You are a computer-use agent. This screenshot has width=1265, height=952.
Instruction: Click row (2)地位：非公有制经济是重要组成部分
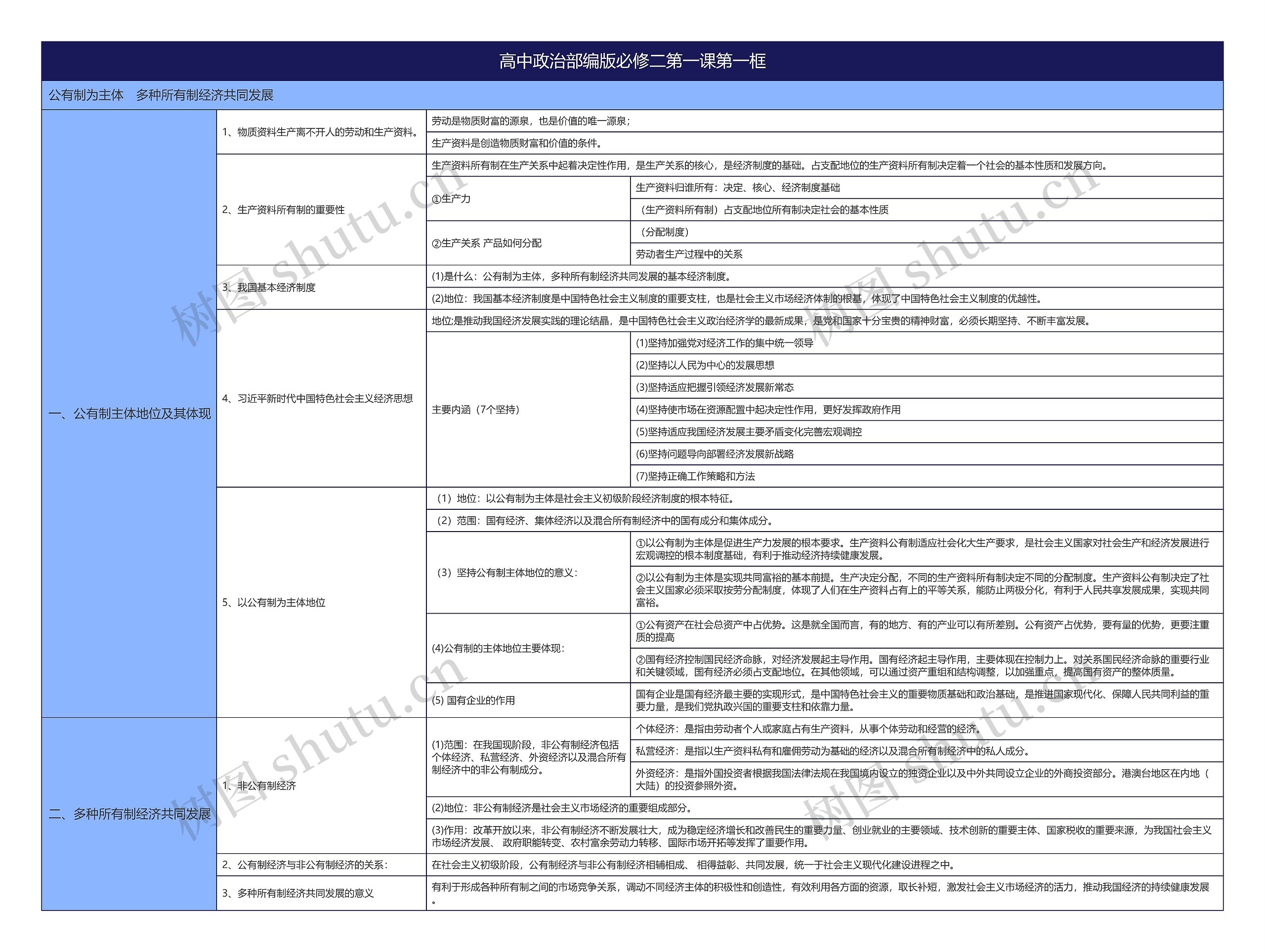point(825,809)
